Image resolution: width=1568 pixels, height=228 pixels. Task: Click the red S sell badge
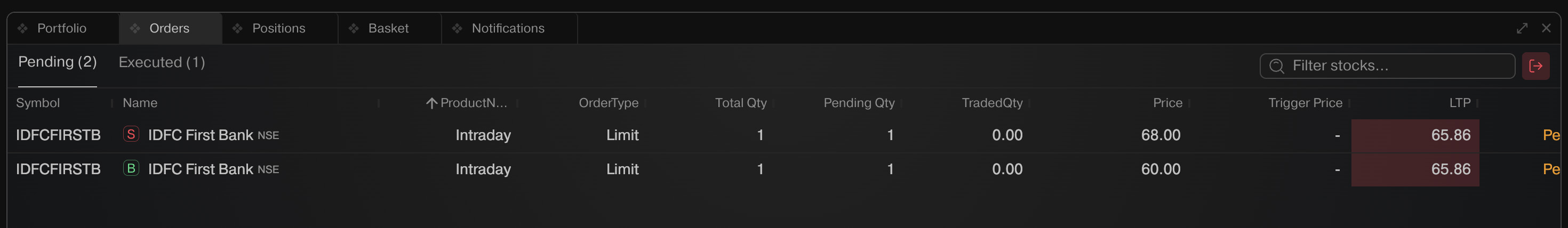(x=131, y=134)
